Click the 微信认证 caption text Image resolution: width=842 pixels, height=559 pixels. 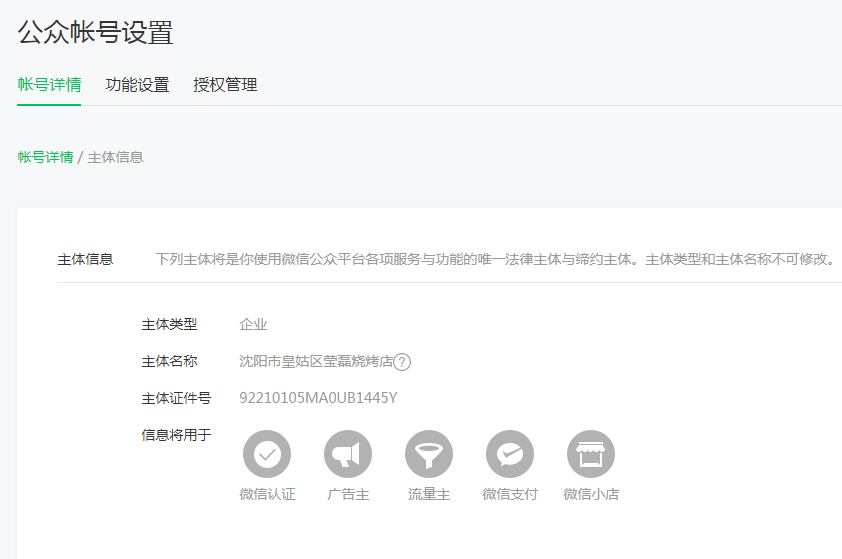click(x=267, y=494)
